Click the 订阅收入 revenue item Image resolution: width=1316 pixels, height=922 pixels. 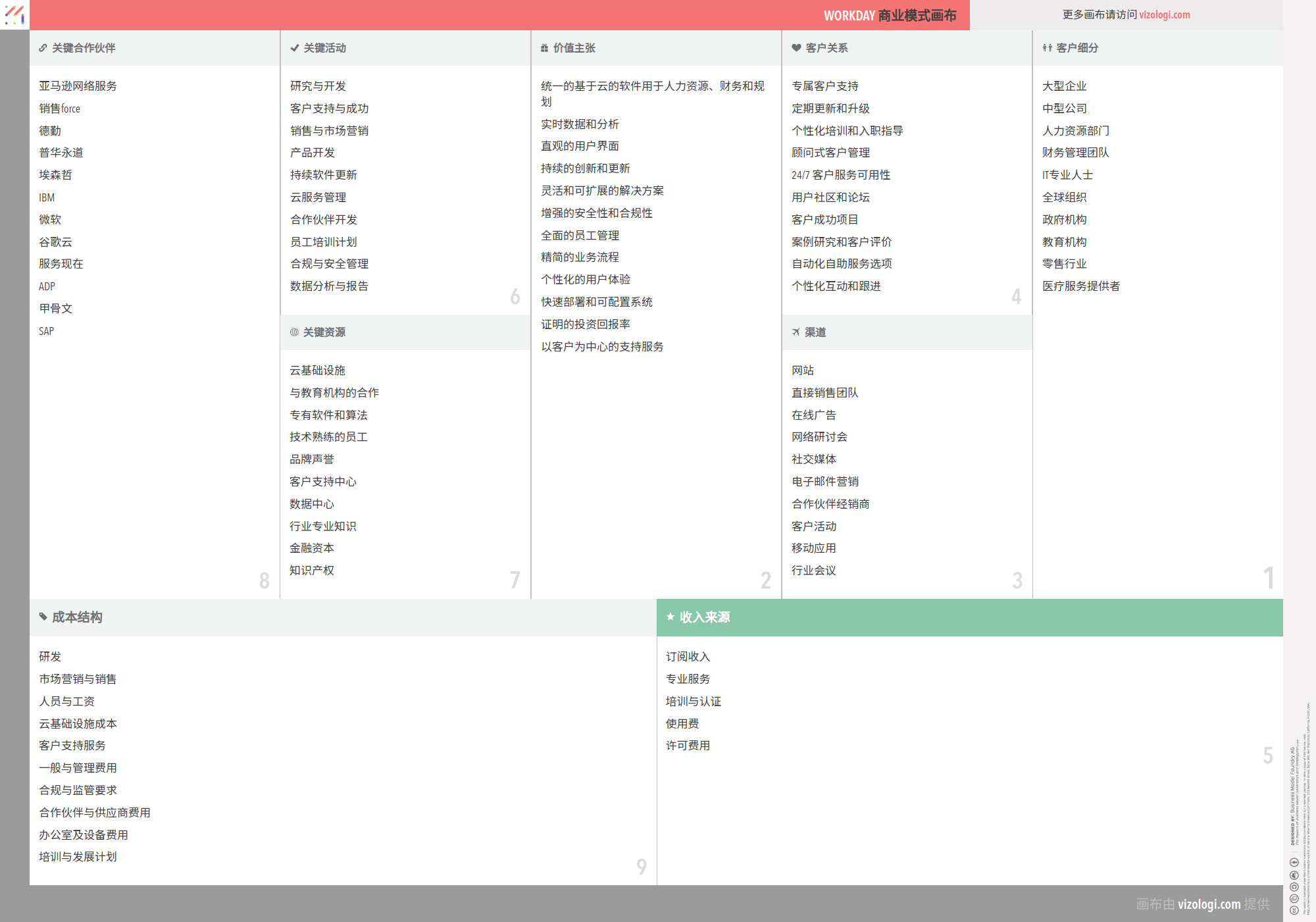pos(688,657)
